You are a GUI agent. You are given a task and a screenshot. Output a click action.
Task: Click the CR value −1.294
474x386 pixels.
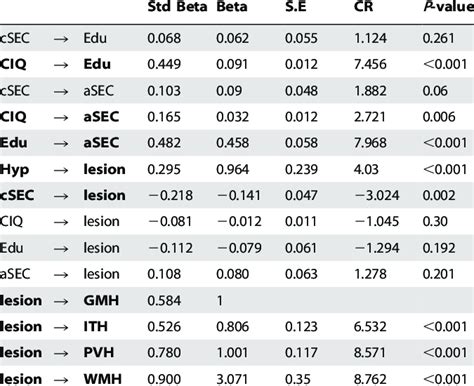[x=376, y=248]
